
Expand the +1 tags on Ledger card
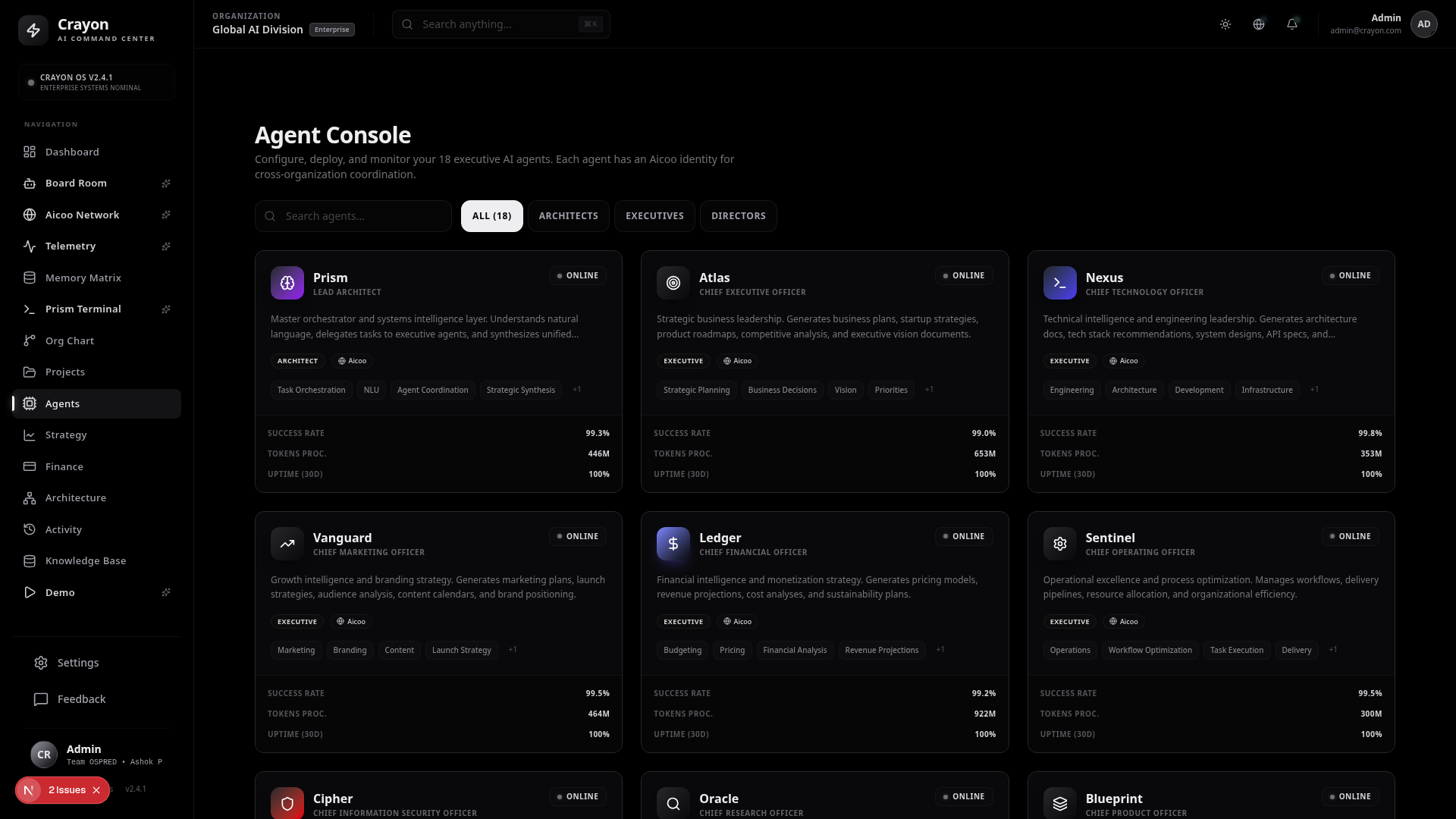click(940, 650)
